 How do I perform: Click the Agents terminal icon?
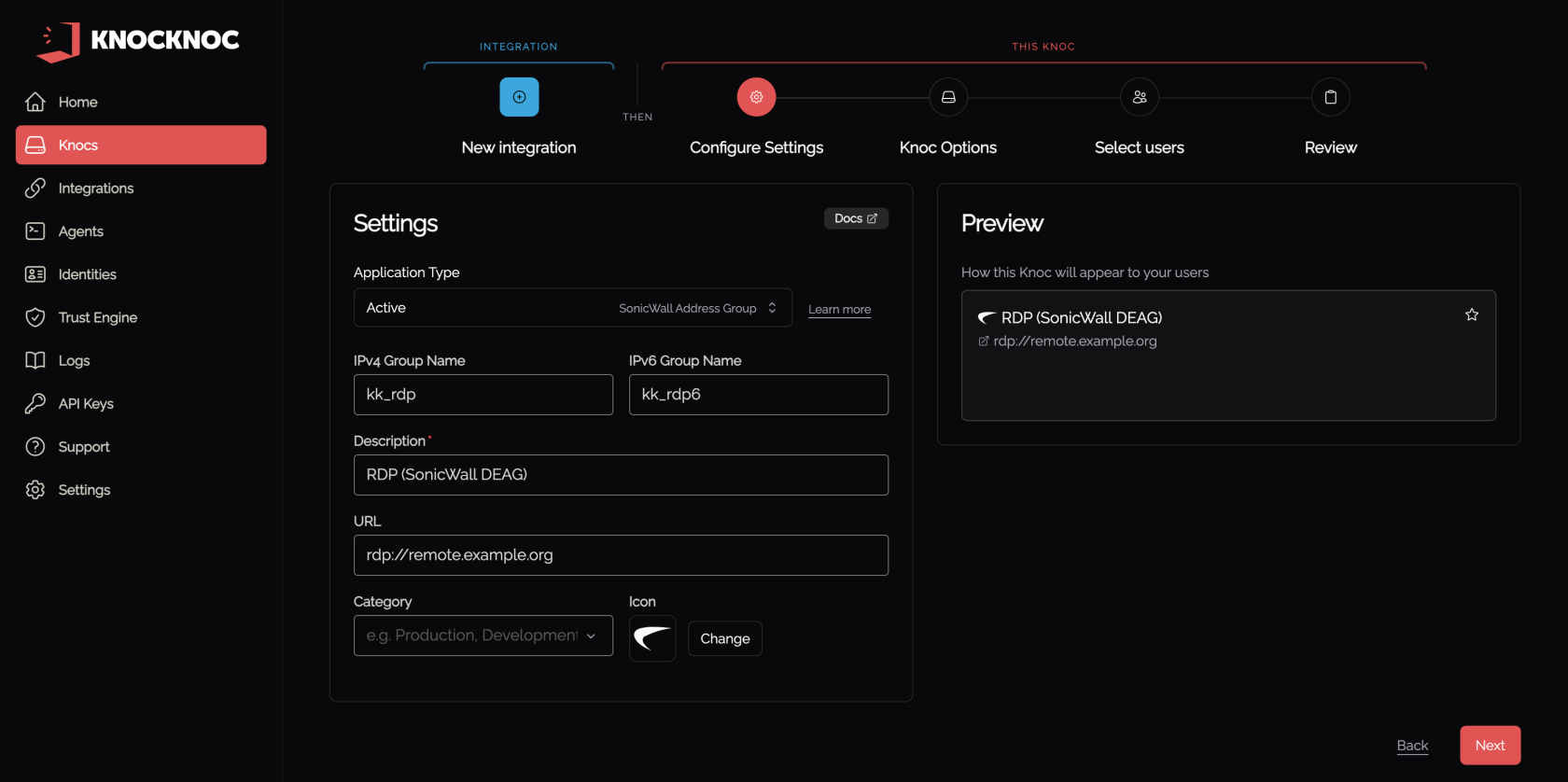35,231
